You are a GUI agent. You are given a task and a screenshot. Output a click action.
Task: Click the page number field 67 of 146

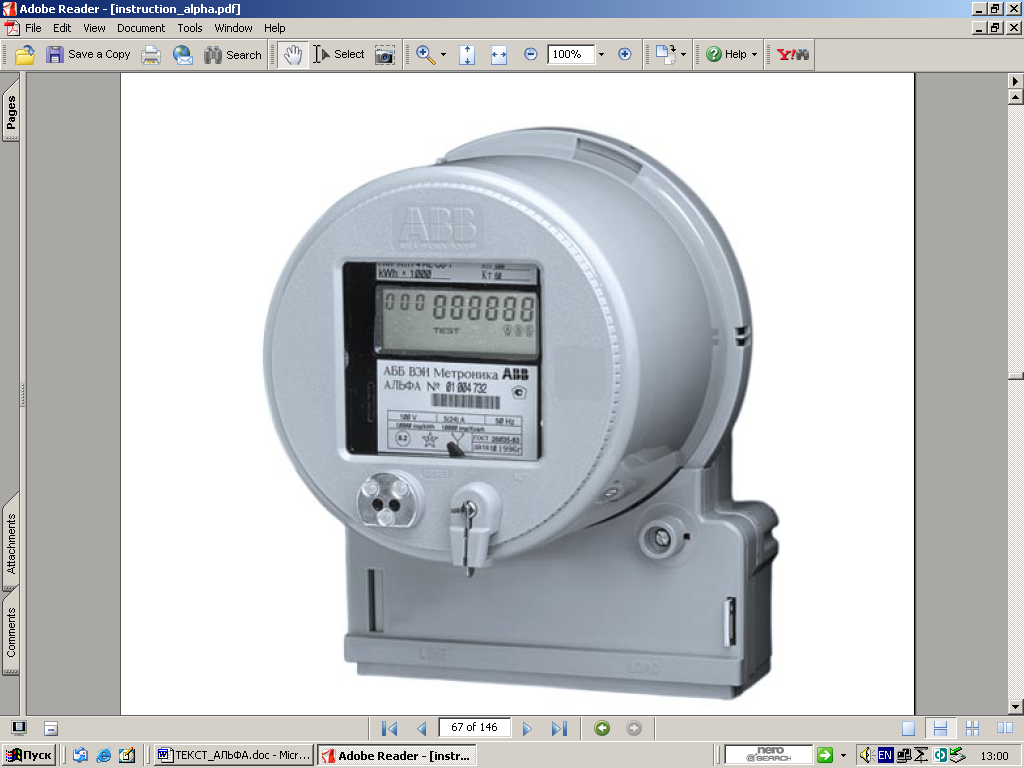point(474,728)
